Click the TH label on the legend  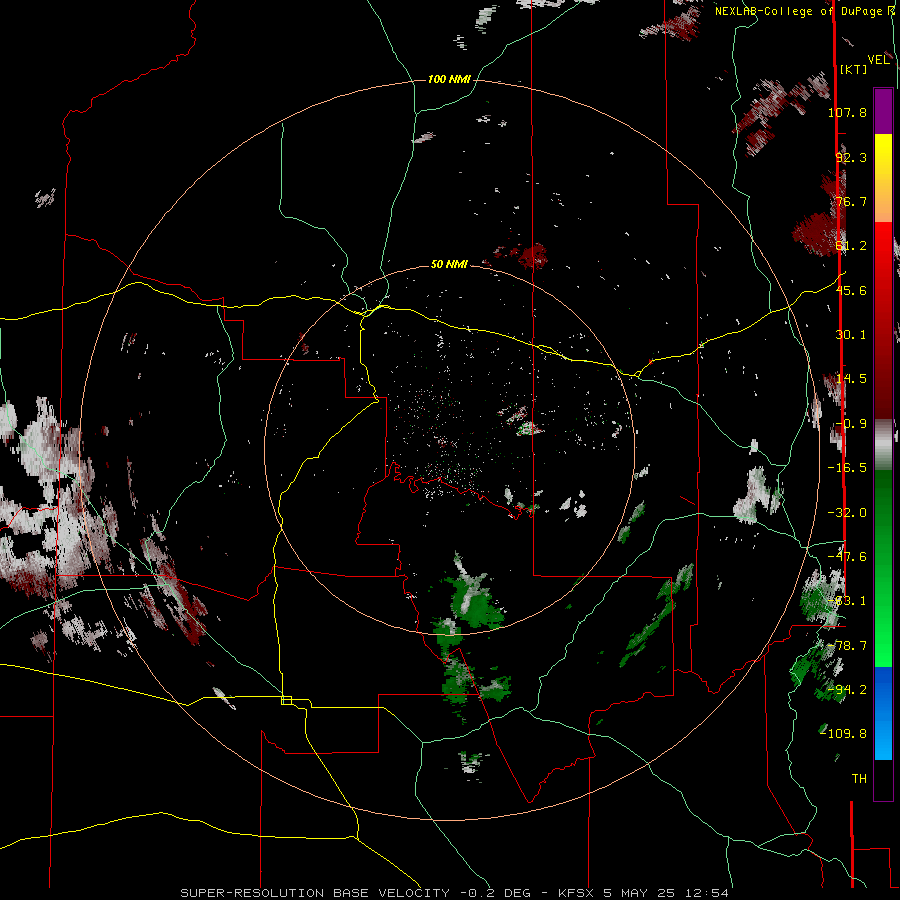tap(859, 779)
